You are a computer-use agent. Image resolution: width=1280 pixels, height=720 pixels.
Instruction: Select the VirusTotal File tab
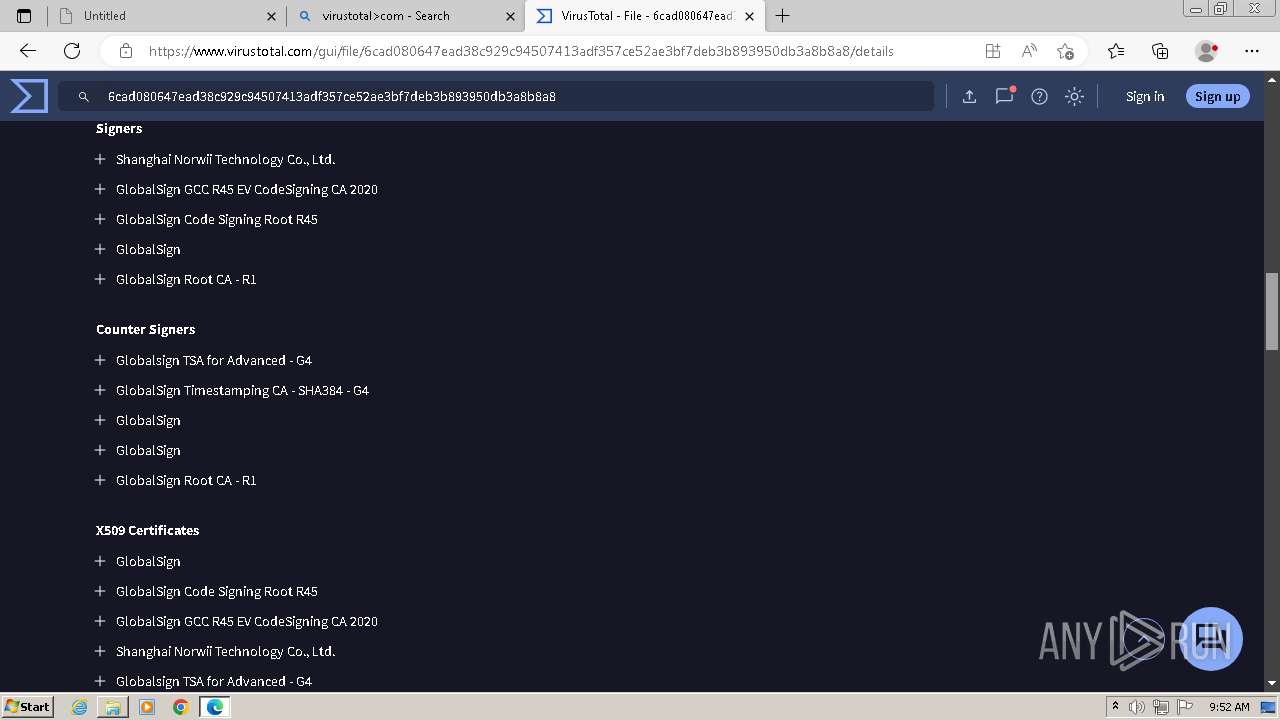click(x=645, y=16)
